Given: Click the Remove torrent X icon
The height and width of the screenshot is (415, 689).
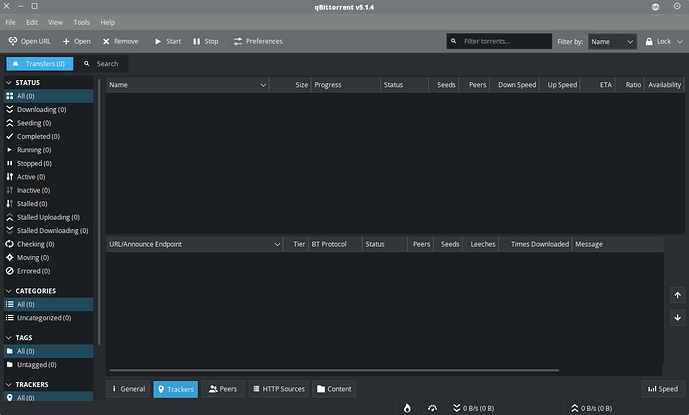Looking at the screenshot, I should (106, 41).
